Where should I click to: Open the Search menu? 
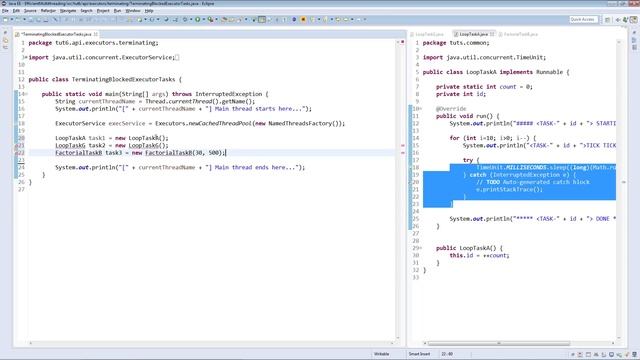tap(87, 11)
